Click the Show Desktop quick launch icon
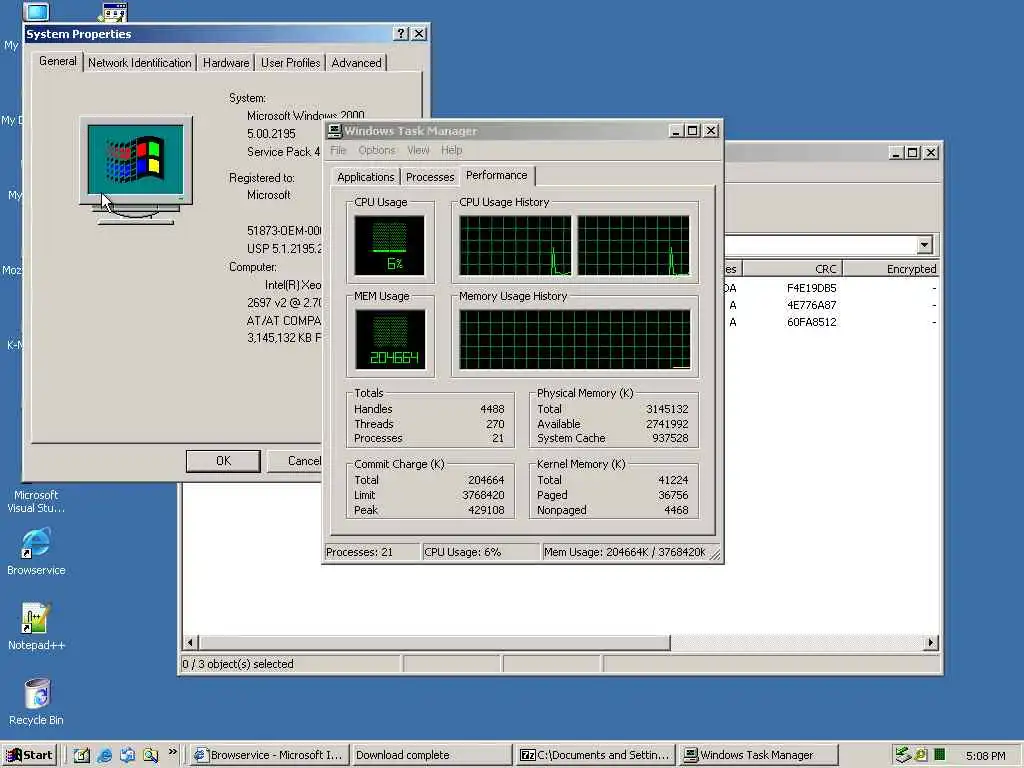Screen dimensions: 1024x768 [82, 755]
